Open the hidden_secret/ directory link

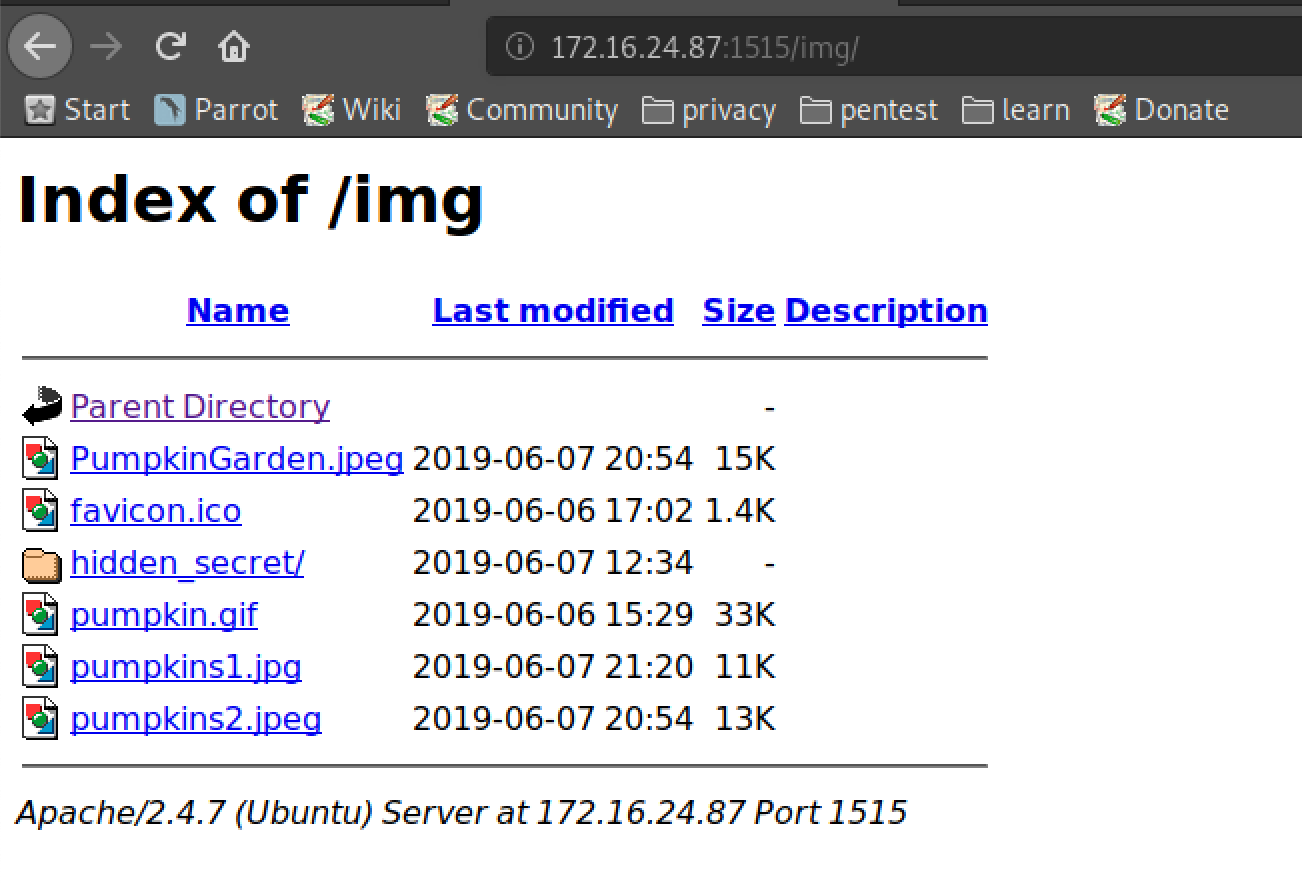coord(187,563)
